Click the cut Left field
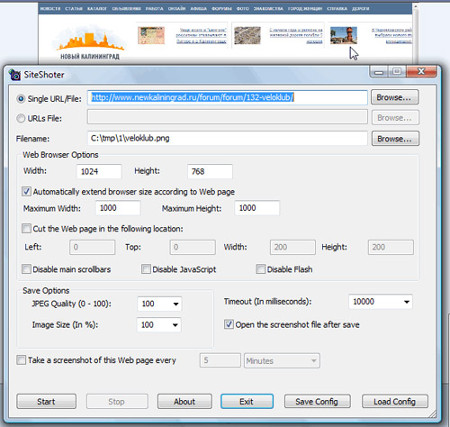 coord(92,247)
